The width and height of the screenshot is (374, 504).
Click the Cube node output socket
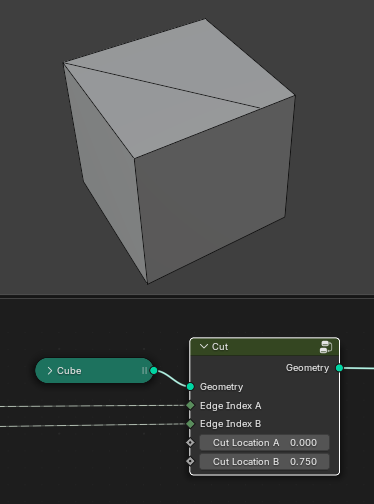(x=154, y=370)
